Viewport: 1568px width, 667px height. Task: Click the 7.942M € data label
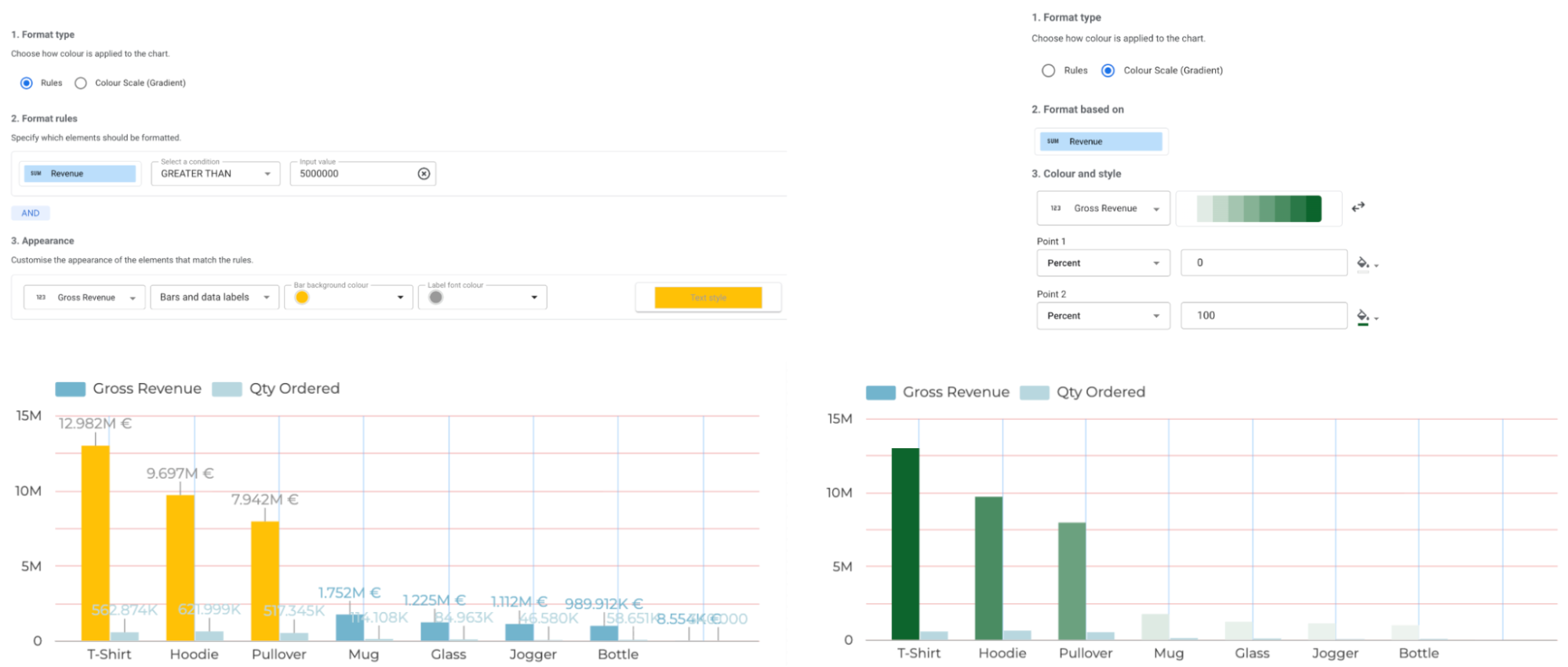[265, 499]
